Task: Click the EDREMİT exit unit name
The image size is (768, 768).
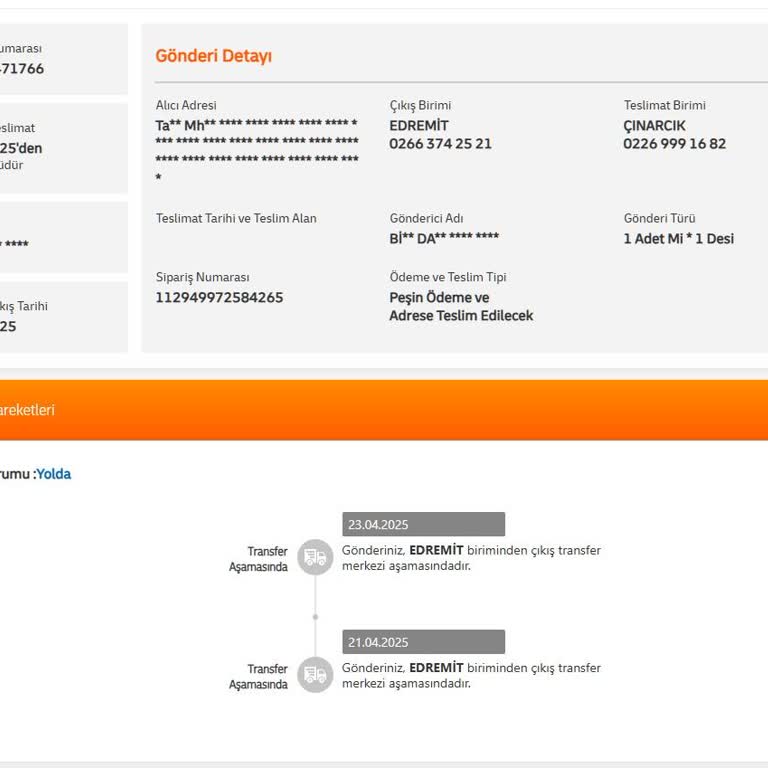Action: tap(419, 125)
